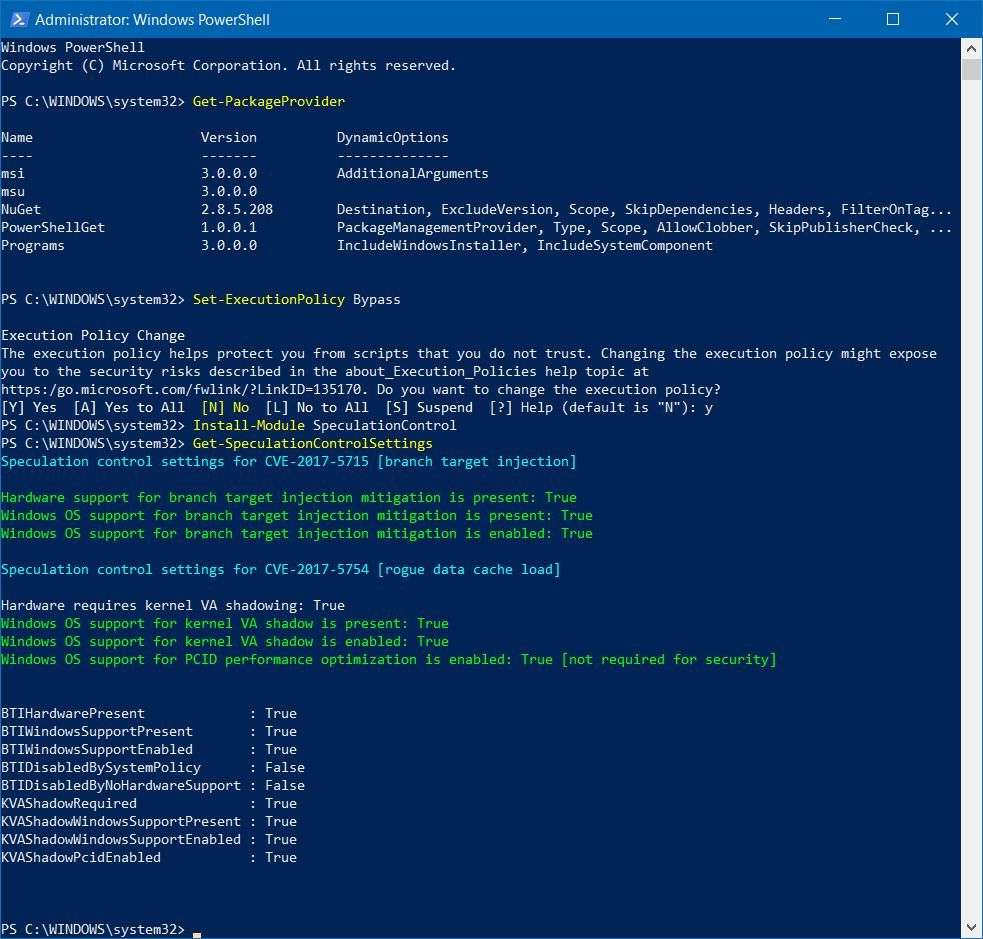Click the 'Administrator: Windows PowerShell' title text
Image resolution: width=983 pixels, height=939 pixels.
pyautogui.click(x=152, y=20)
